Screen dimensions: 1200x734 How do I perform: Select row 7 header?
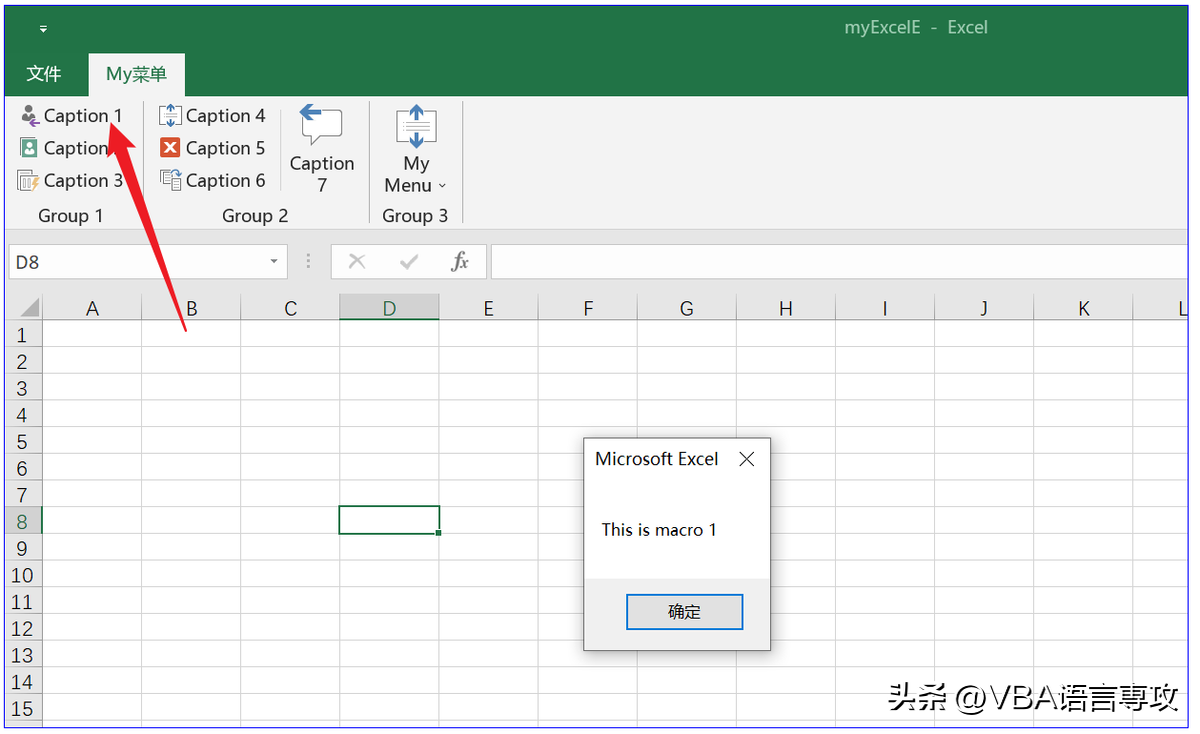pyautogui.click(x=24, y=494)
